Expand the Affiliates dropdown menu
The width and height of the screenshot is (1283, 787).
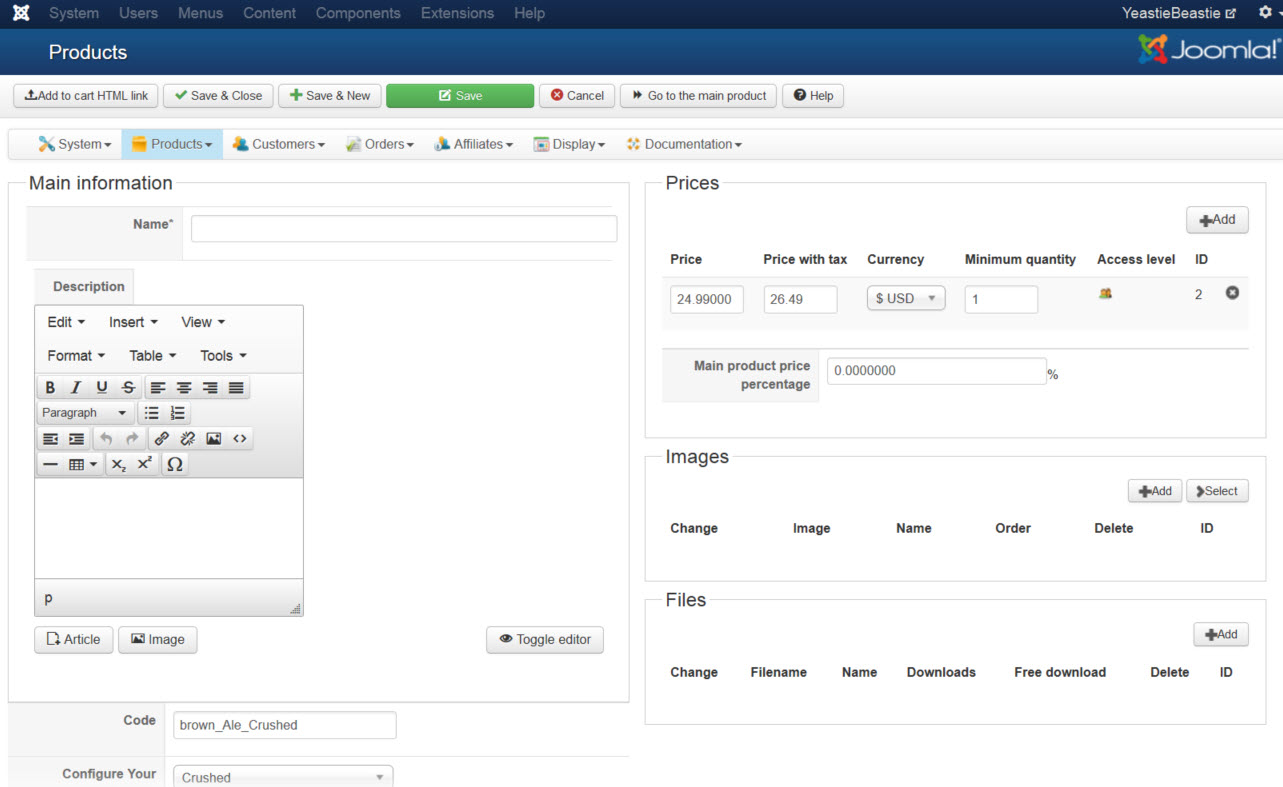474,144
